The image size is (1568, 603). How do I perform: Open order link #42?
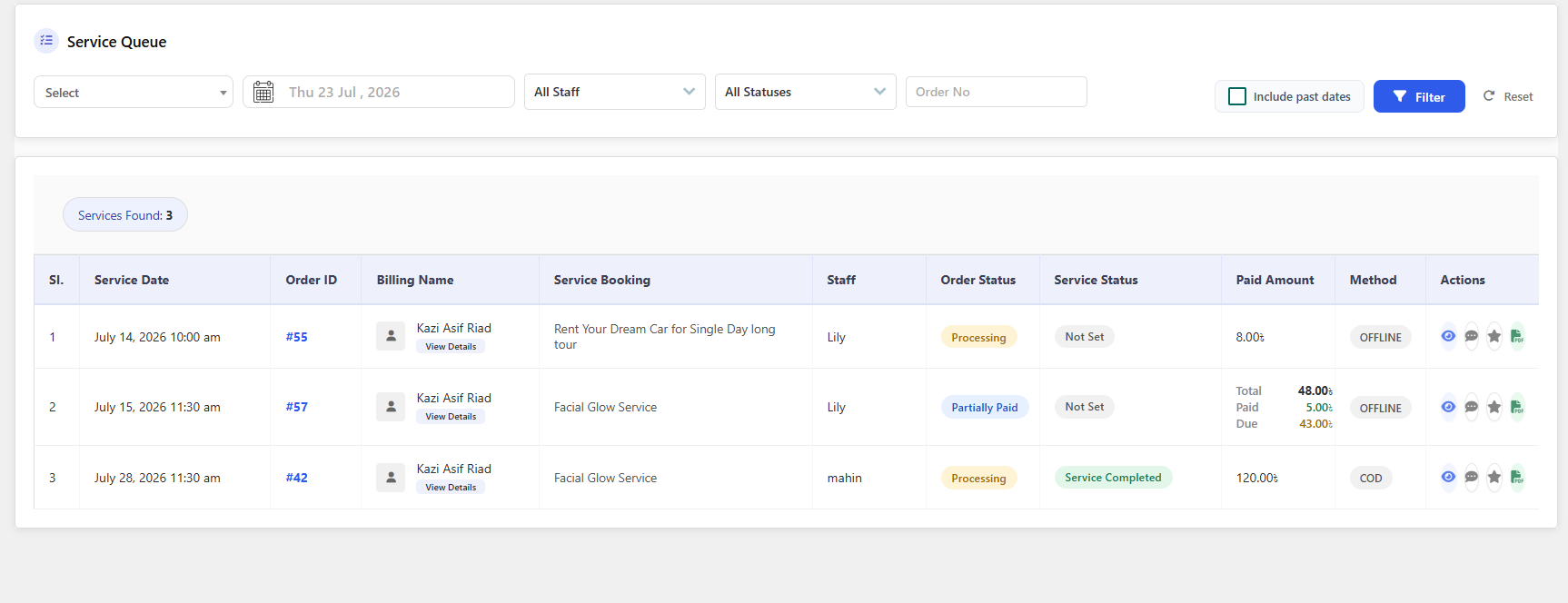point(296,478)
